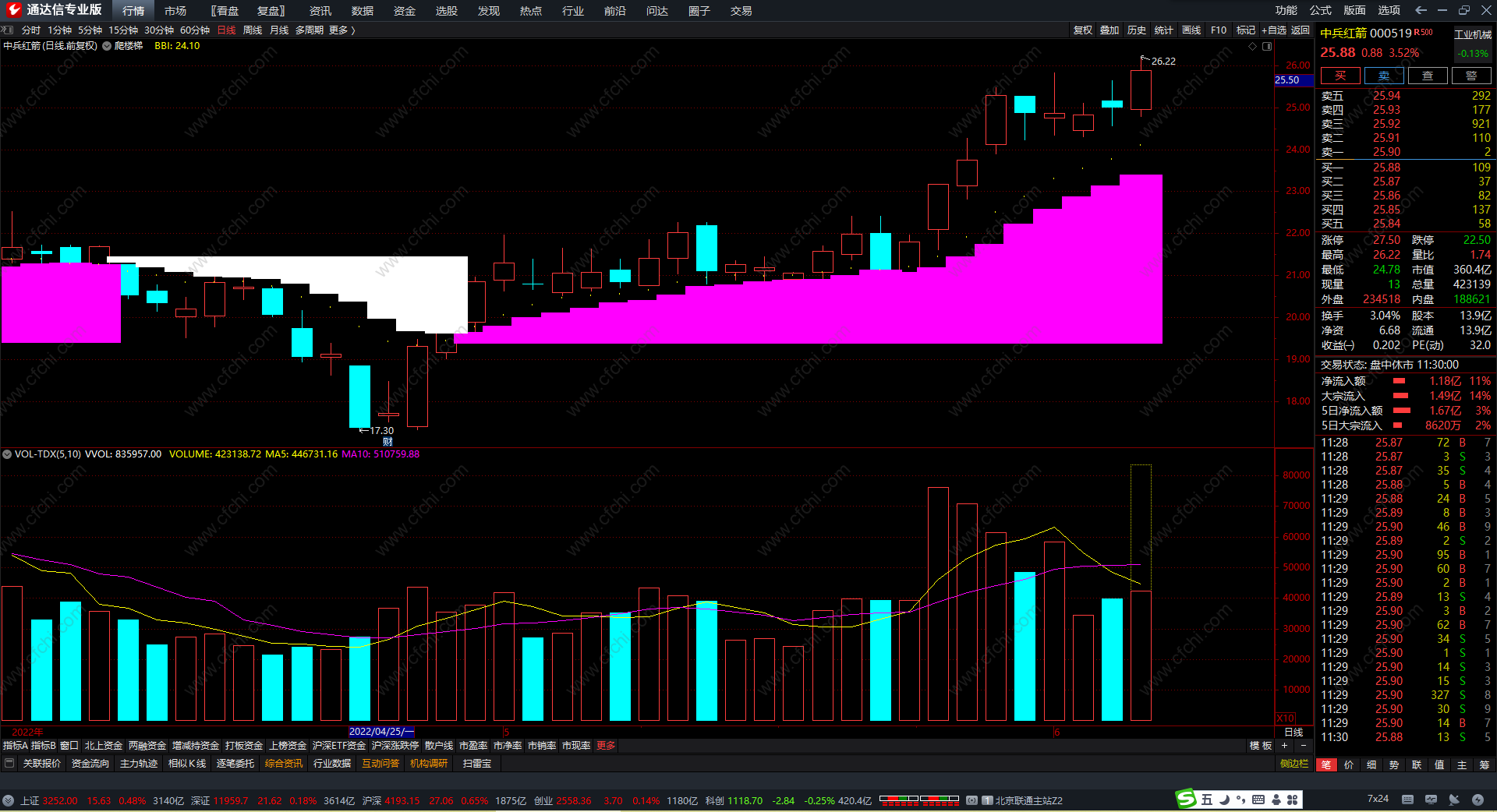Open the 复权 options
This screenshot has height=812, width=1497.
click(1083, 30)
